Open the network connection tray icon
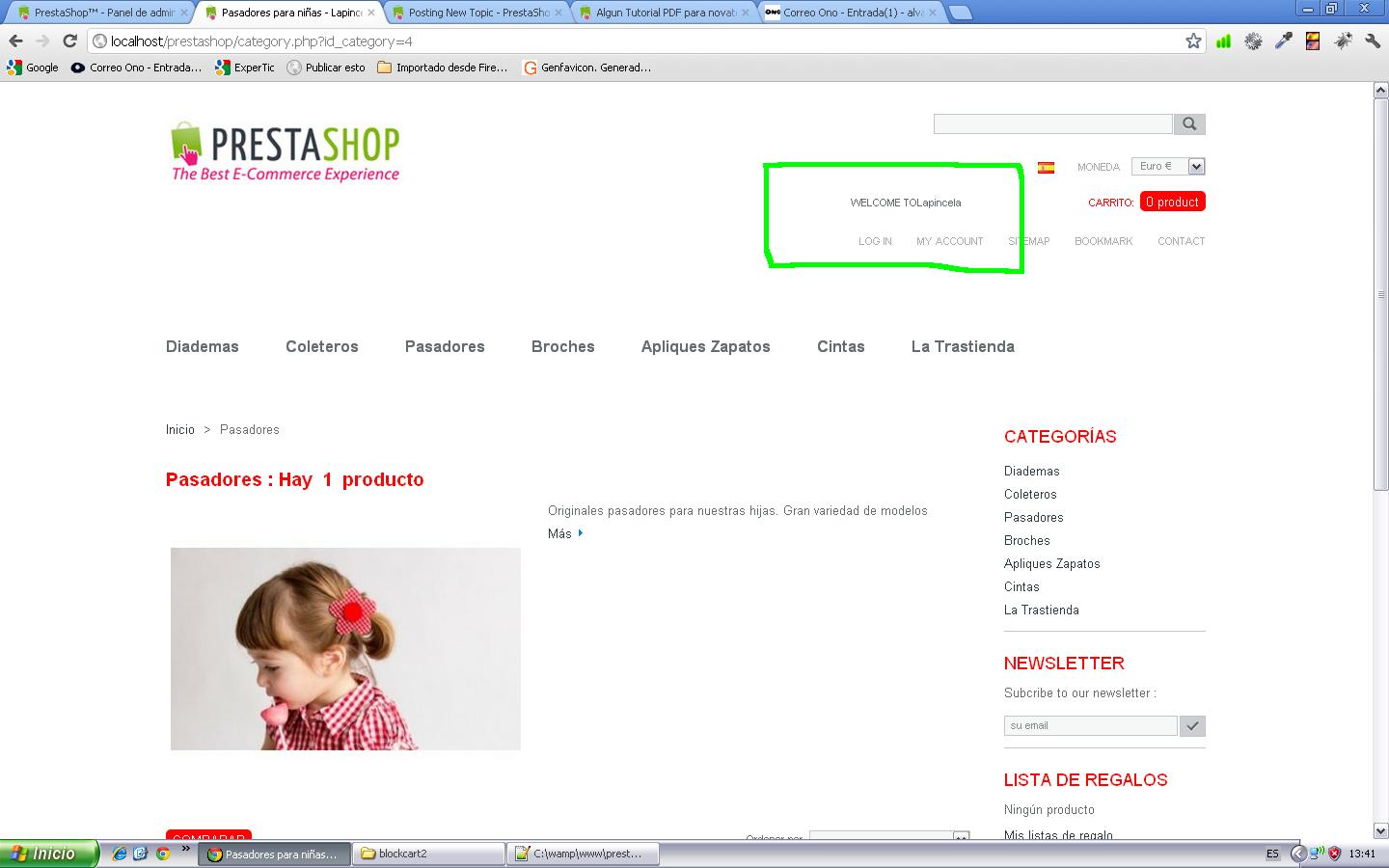Screen dimensions: 1389x868 pos(1317,854)
